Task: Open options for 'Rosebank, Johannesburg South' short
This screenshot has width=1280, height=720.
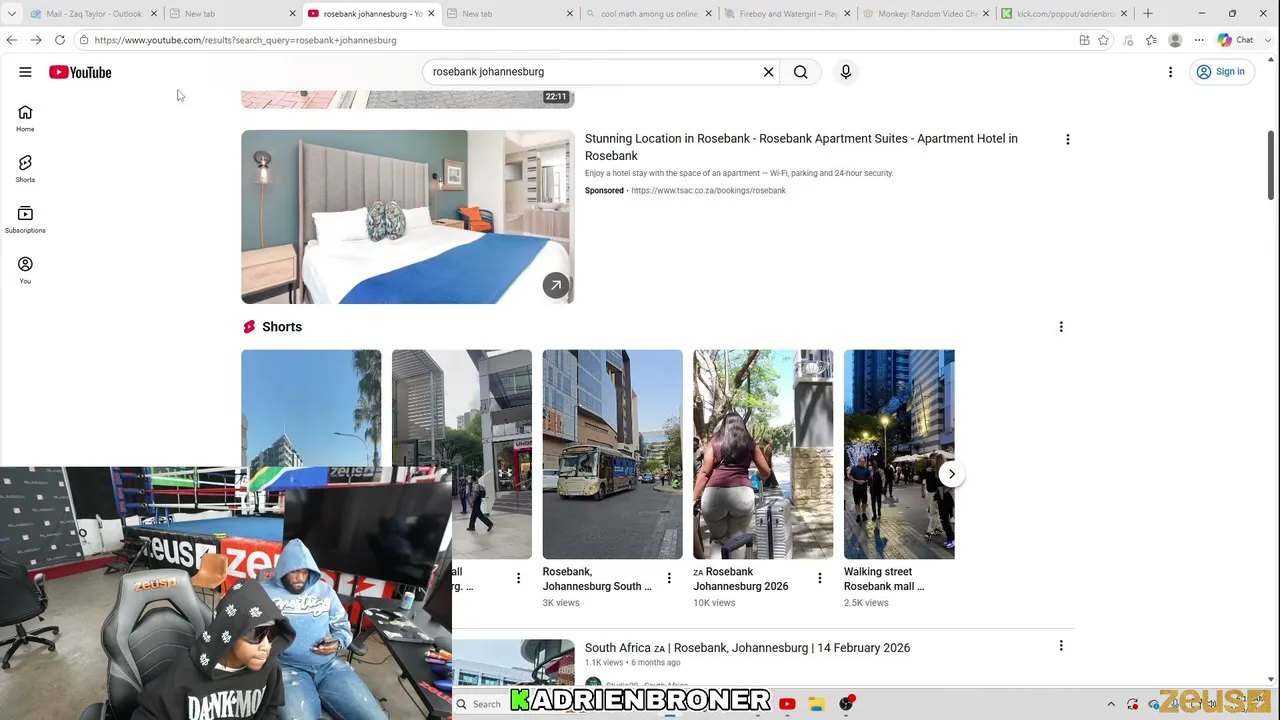Action: pyautogui.click(x=669, y=578)
